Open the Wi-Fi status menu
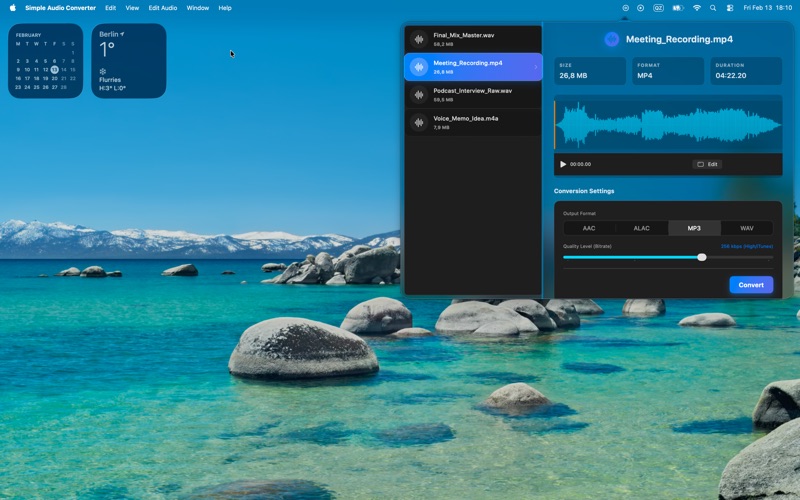The image size is (800, 500). click(x=696, y=8)
